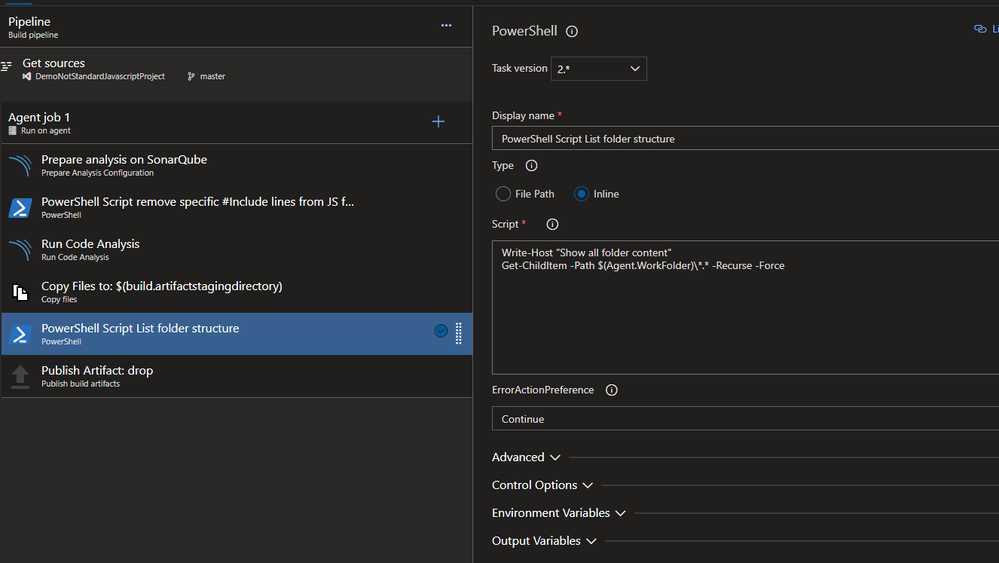Viewport: 999px width, 563px height.
Task: Click the Publish Artifact upload icon
Action: pos(20,376)
